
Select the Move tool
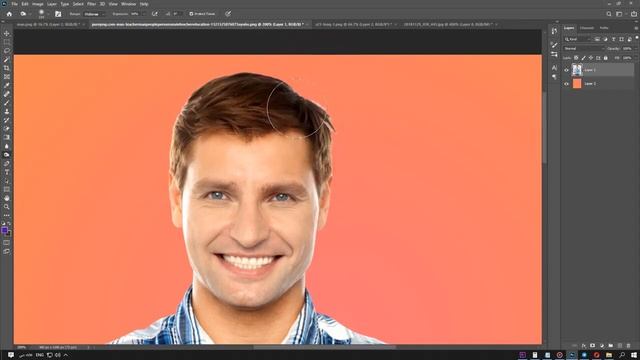tap(7, 33)
